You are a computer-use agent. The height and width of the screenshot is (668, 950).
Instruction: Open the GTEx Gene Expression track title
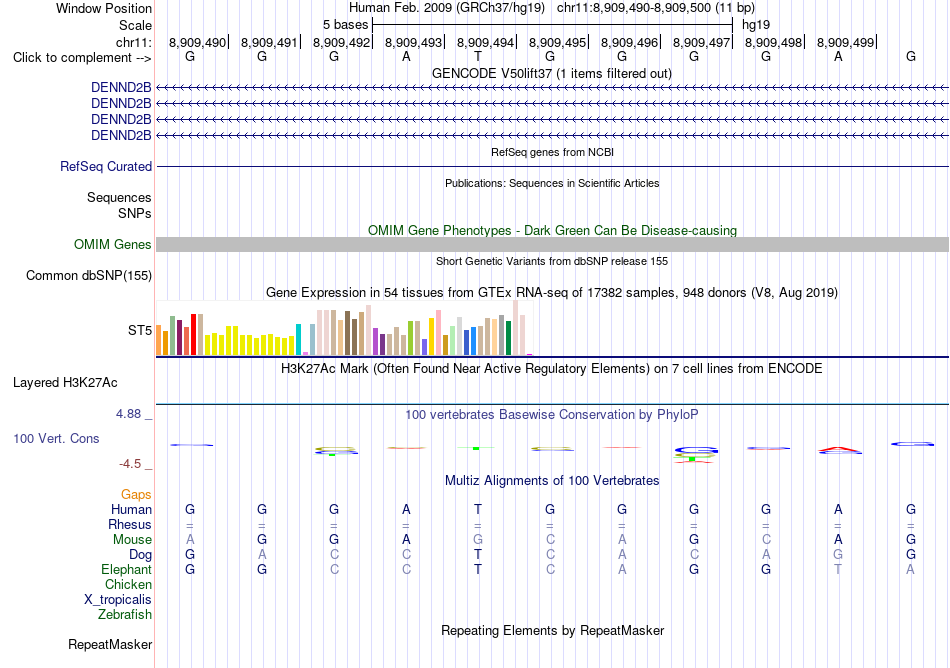click(551, 293)
